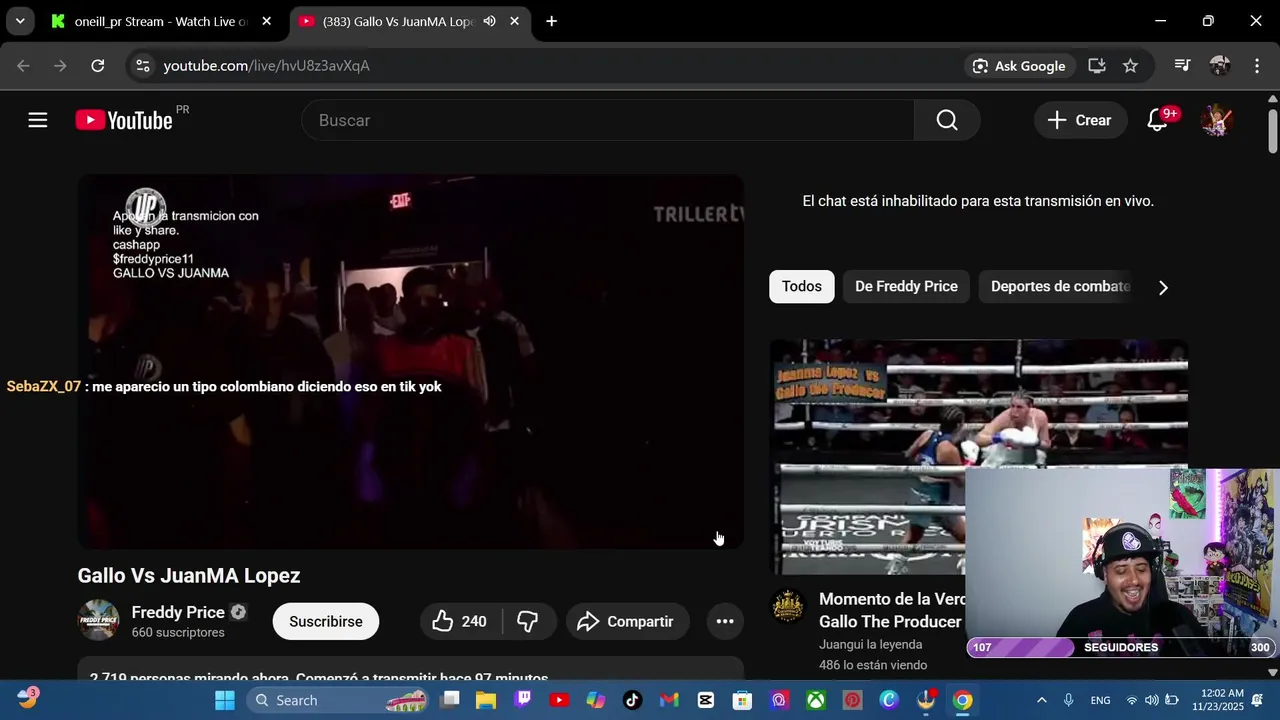This screenshot has height=720, width=1280.
Task: Open the Juanma Lopez vs Gallo thumbnail
Action: pyautogui.click(x=978, y=456)
